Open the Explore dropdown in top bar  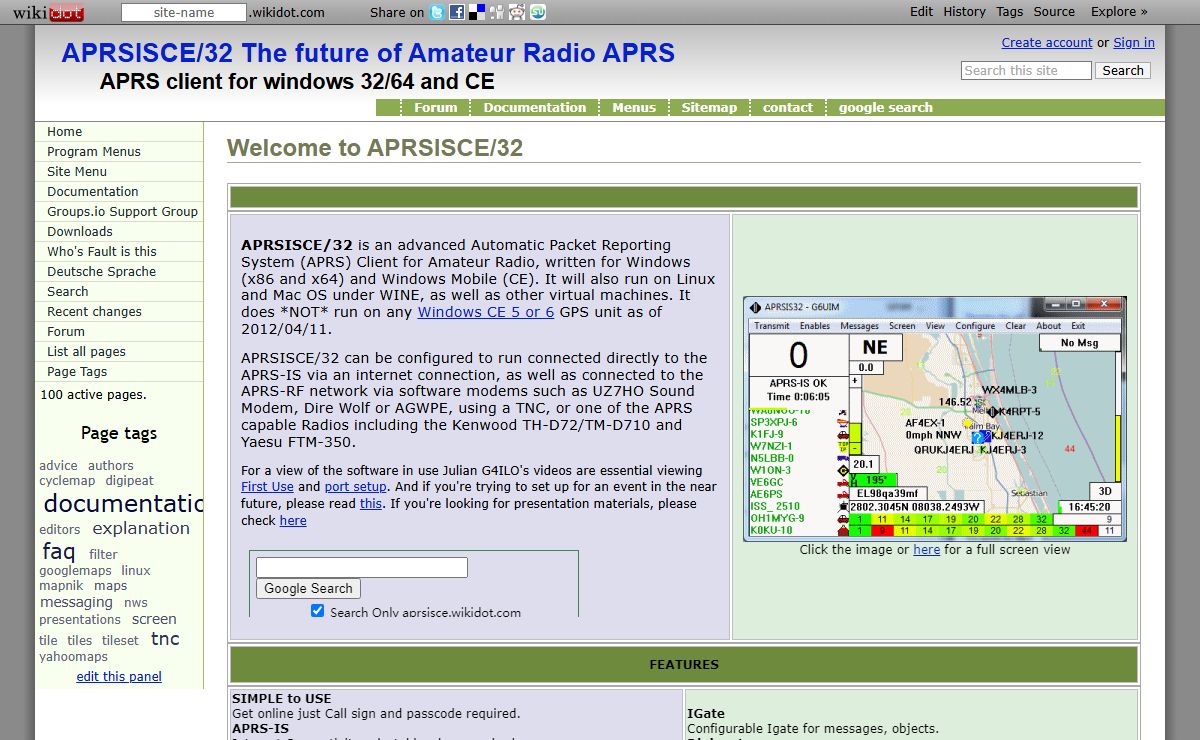[x=1119, y=12]
